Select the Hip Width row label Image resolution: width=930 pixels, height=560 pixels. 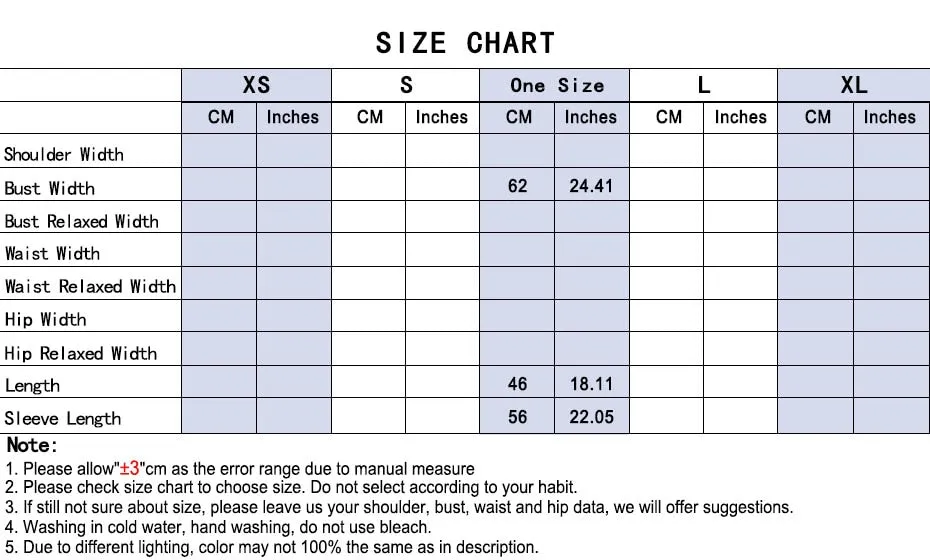46,320
